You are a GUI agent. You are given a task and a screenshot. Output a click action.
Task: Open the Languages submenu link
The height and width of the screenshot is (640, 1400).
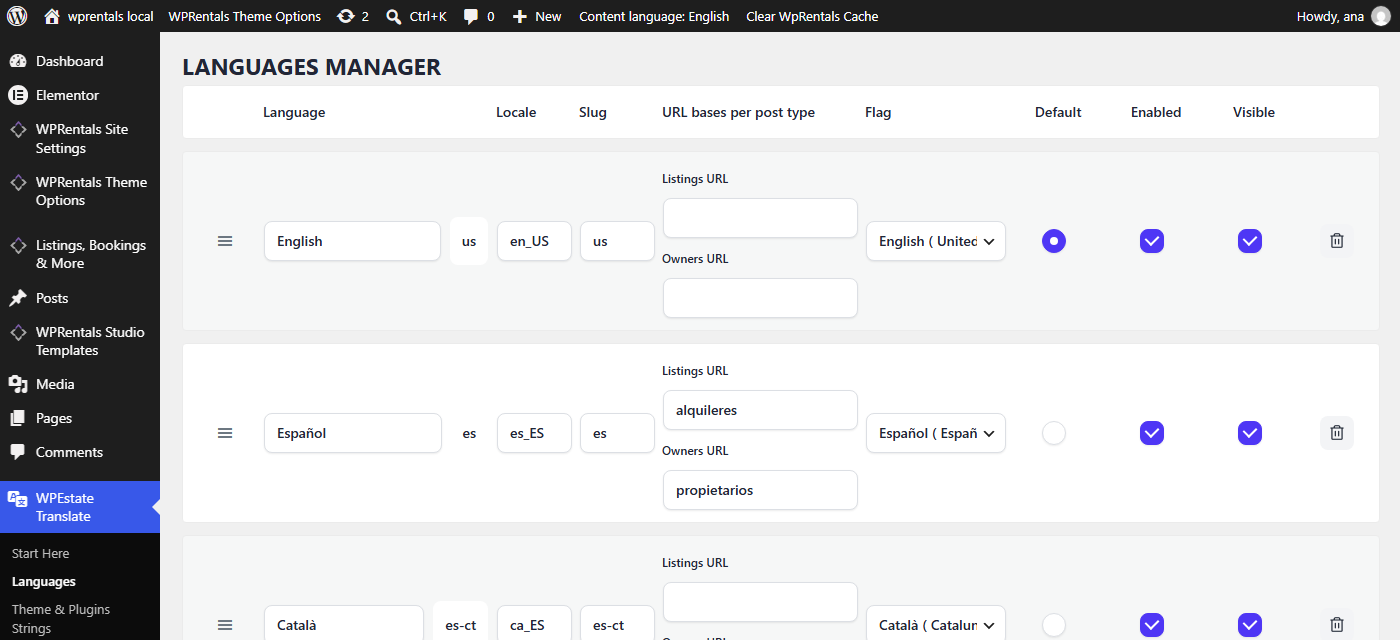coord(44,581)
